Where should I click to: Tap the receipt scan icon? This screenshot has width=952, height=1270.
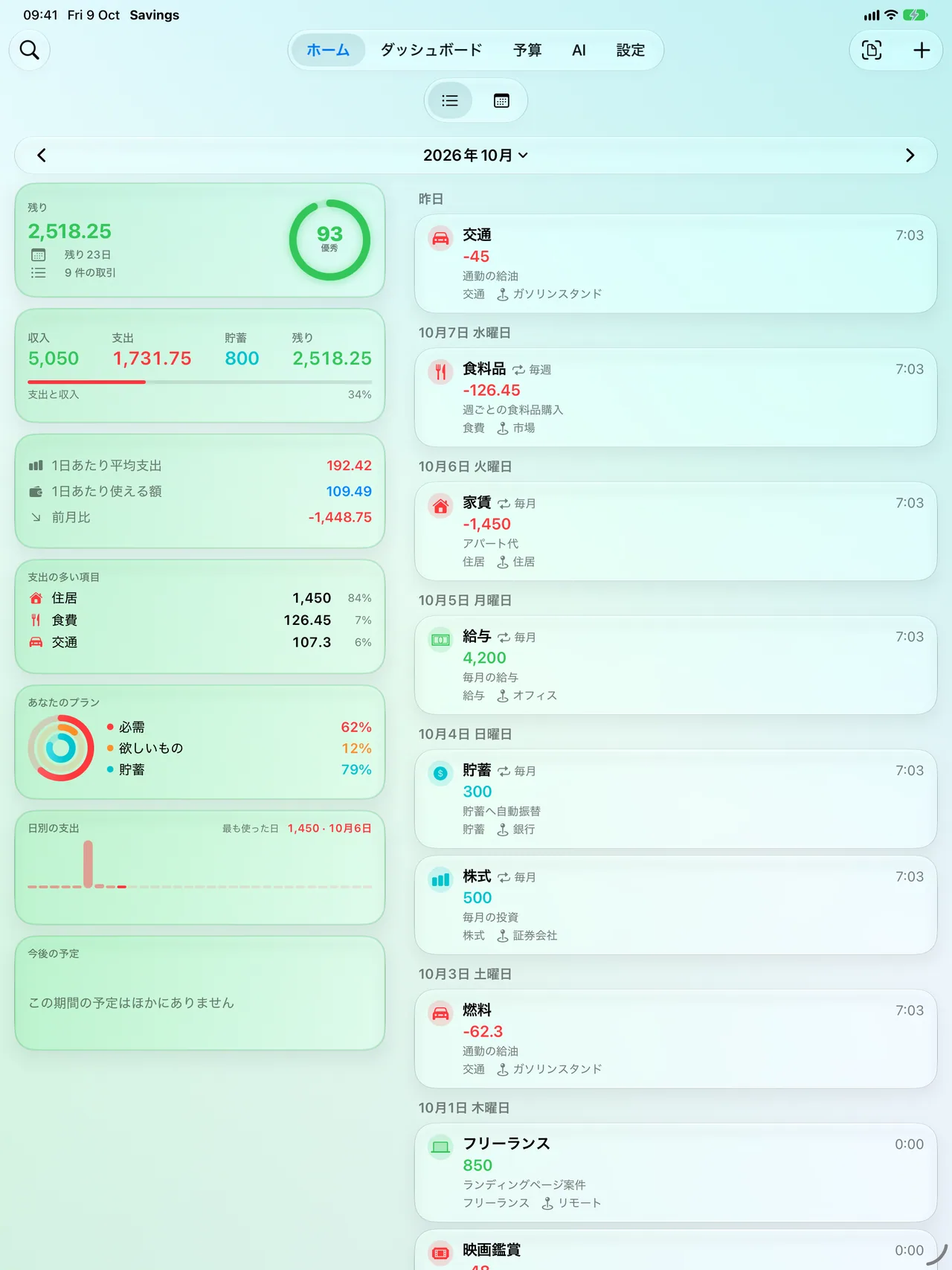872,50
